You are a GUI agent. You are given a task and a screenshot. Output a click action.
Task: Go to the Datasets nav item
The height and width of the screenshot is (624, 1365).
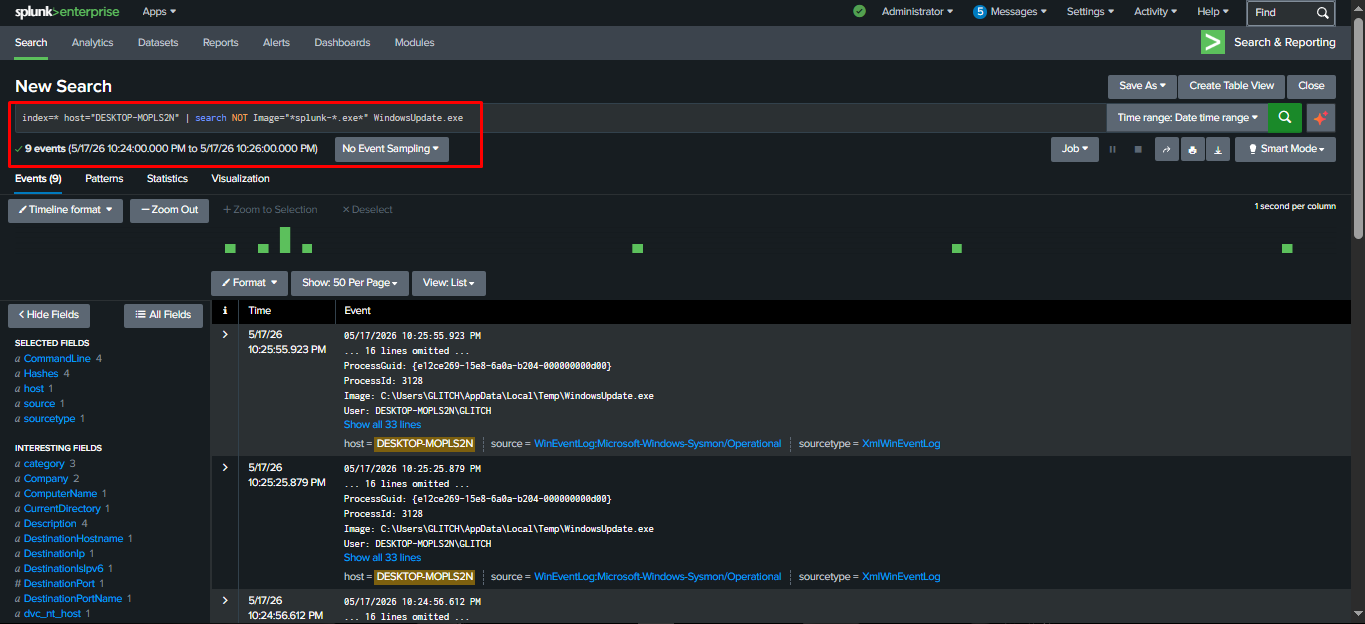point(158,43)
